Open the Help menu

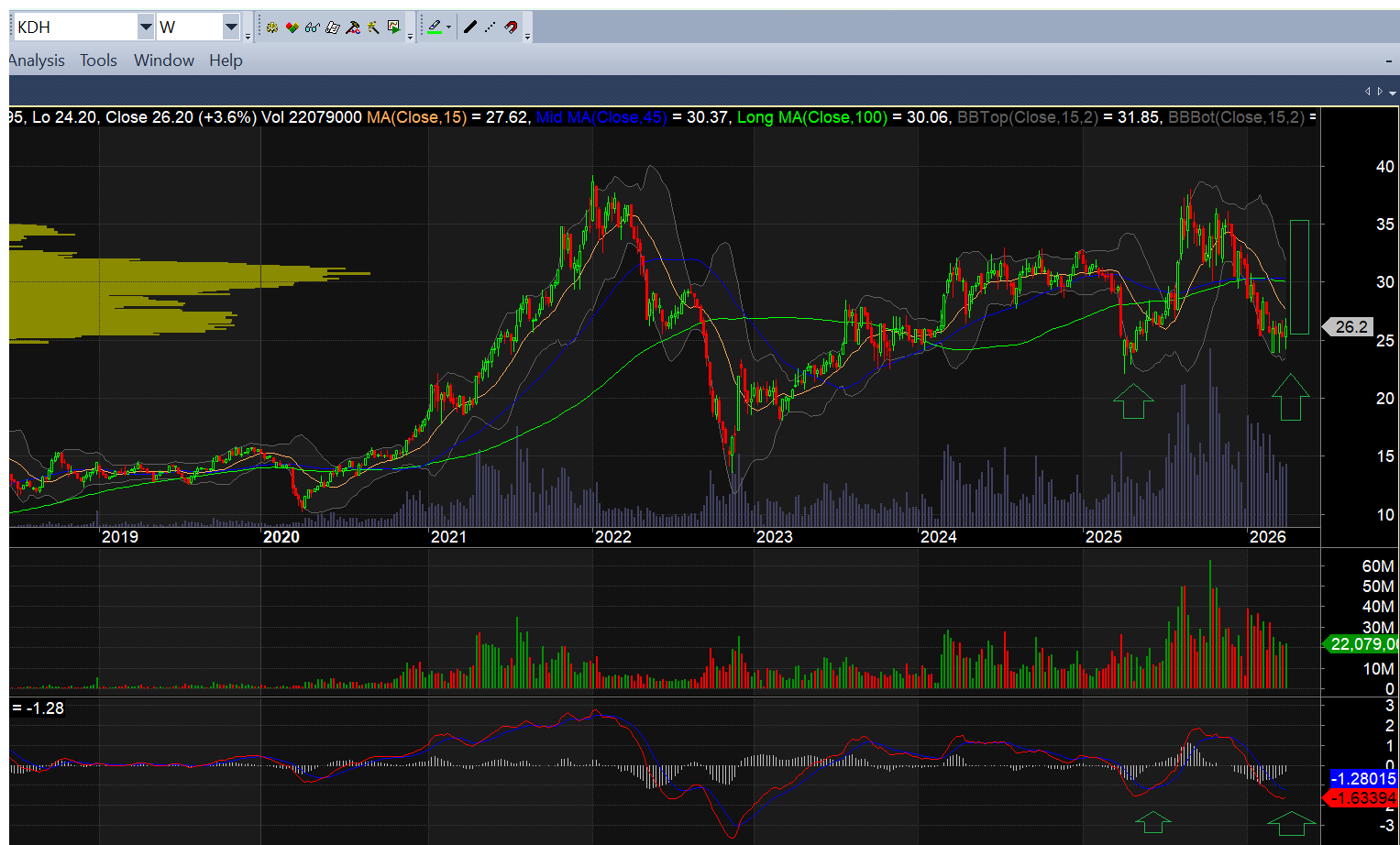point(226,60)
